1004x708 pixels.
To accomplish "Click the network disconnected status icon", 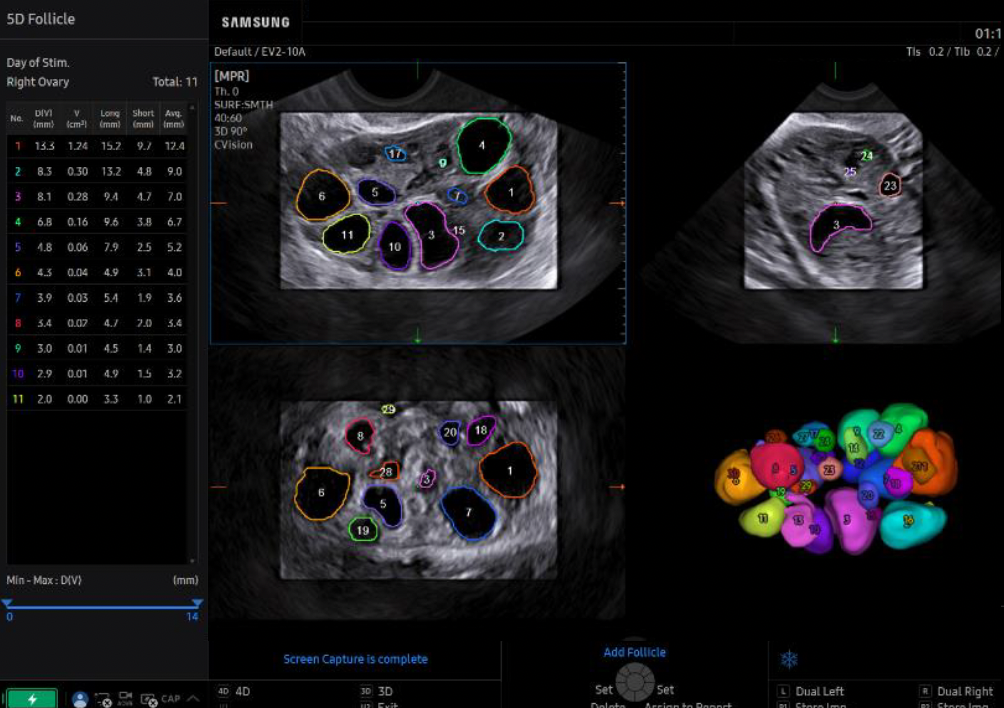I will (x=103, y=700).
